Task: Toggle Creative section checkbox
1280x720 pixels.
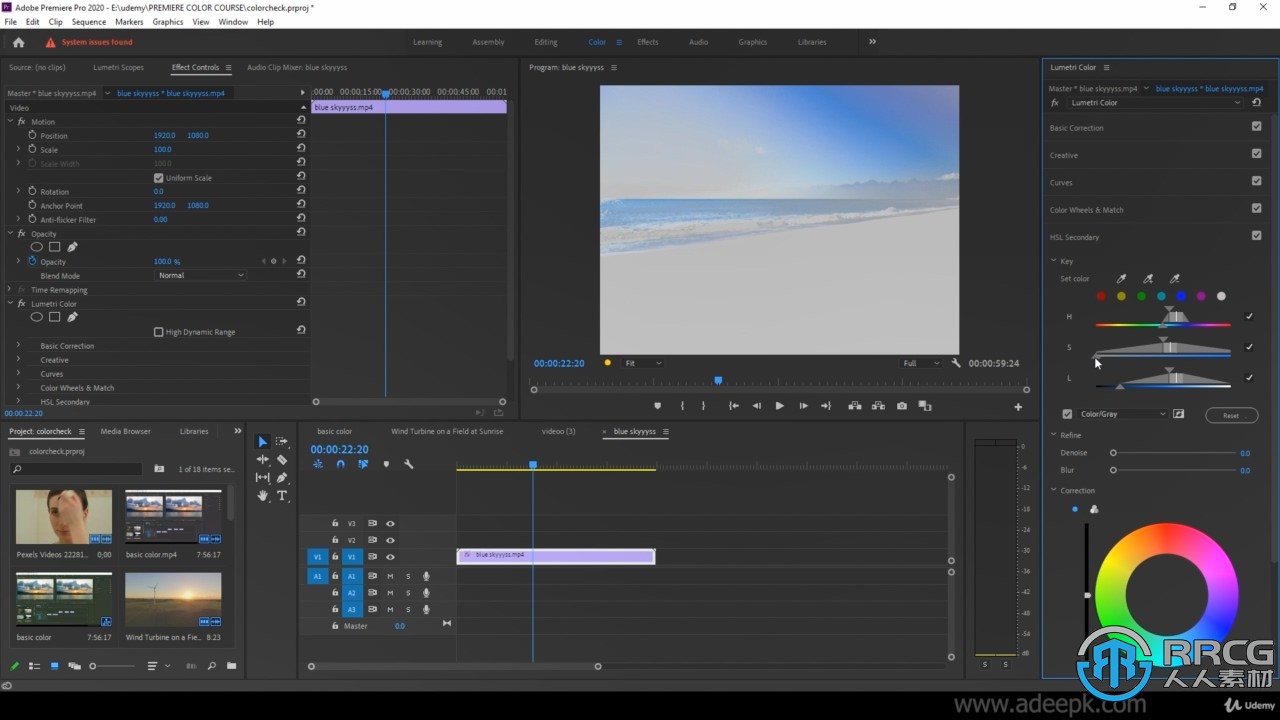Action: 1256,154
